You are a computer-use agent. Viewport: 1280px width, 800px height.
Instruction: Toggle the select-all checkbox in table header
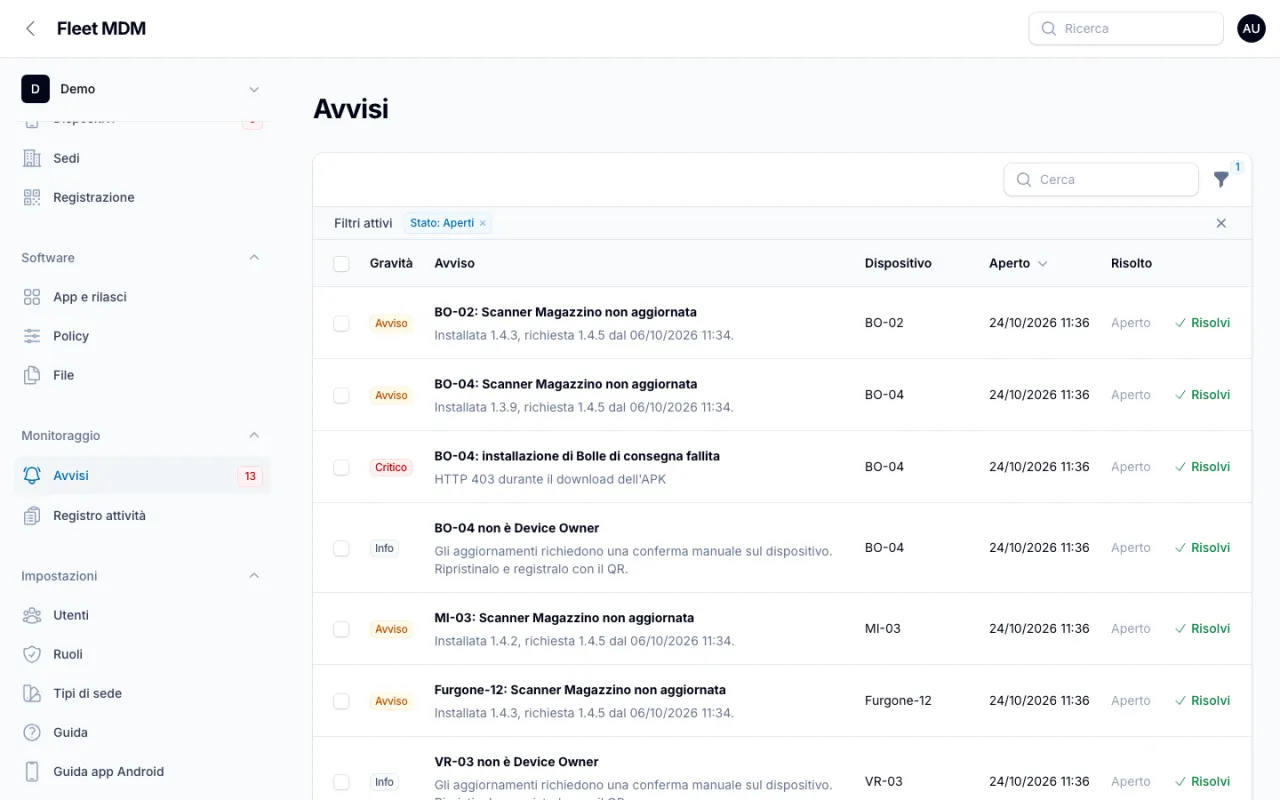(341, 263)
